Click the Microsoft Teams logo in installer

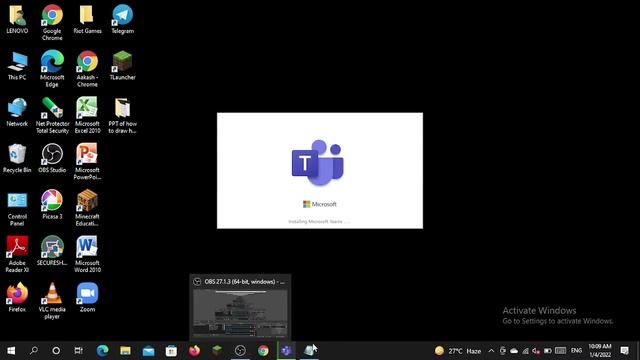(318, 163)
